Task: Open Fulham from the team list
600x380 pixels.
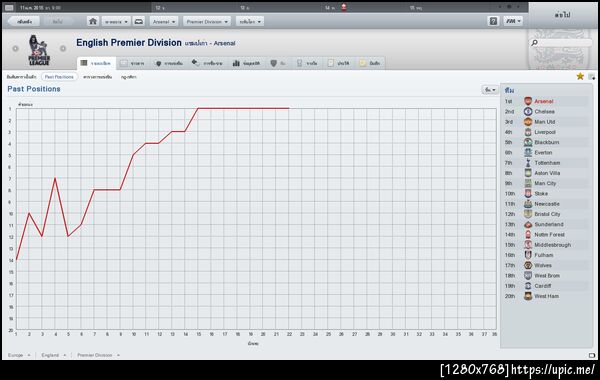Action: pyautogui.click(x=544, y=255)
